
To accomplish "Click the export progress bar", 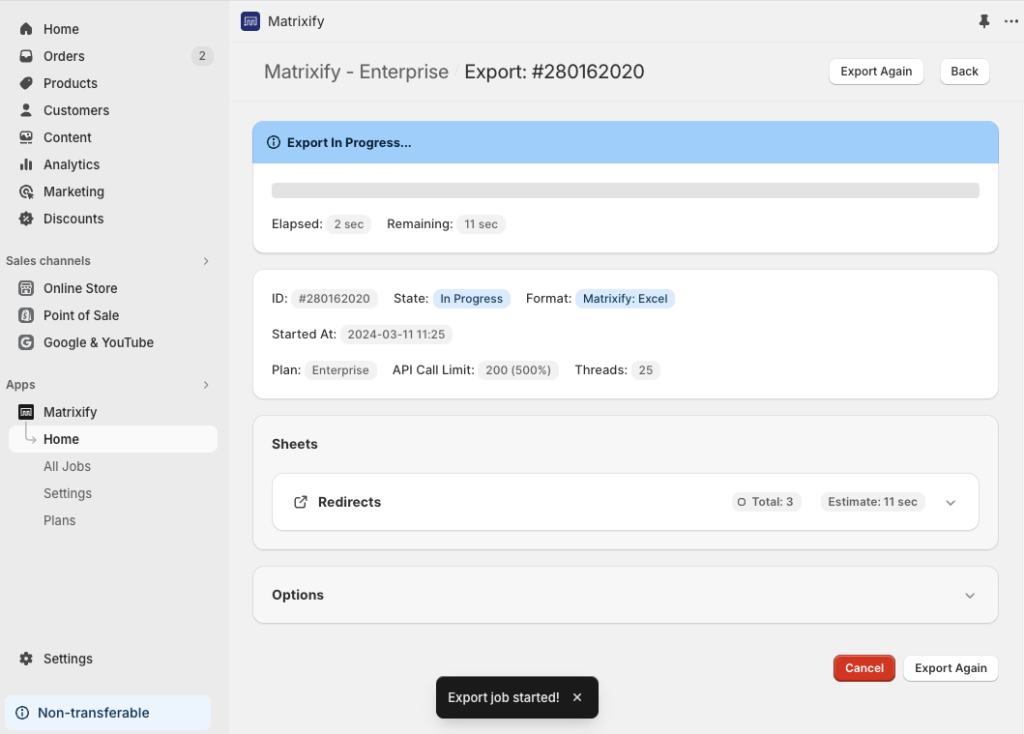I will [626, 189].
